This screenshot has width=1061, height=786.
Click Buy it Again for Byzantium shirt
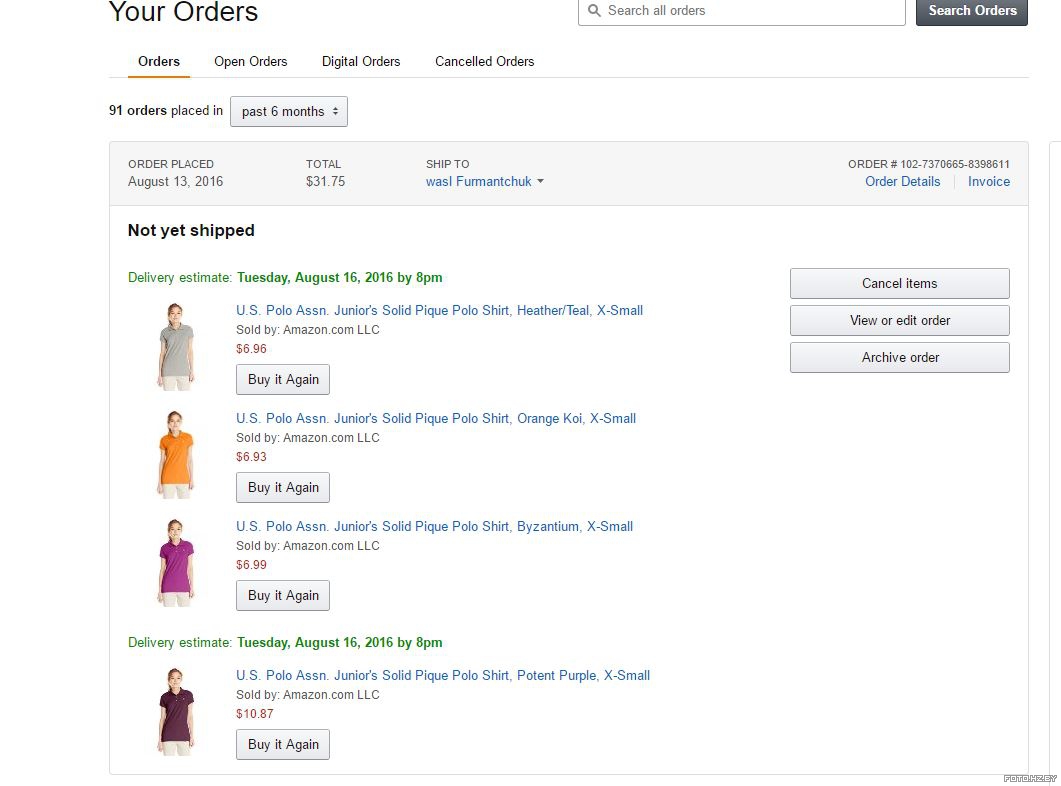[283, 595]
